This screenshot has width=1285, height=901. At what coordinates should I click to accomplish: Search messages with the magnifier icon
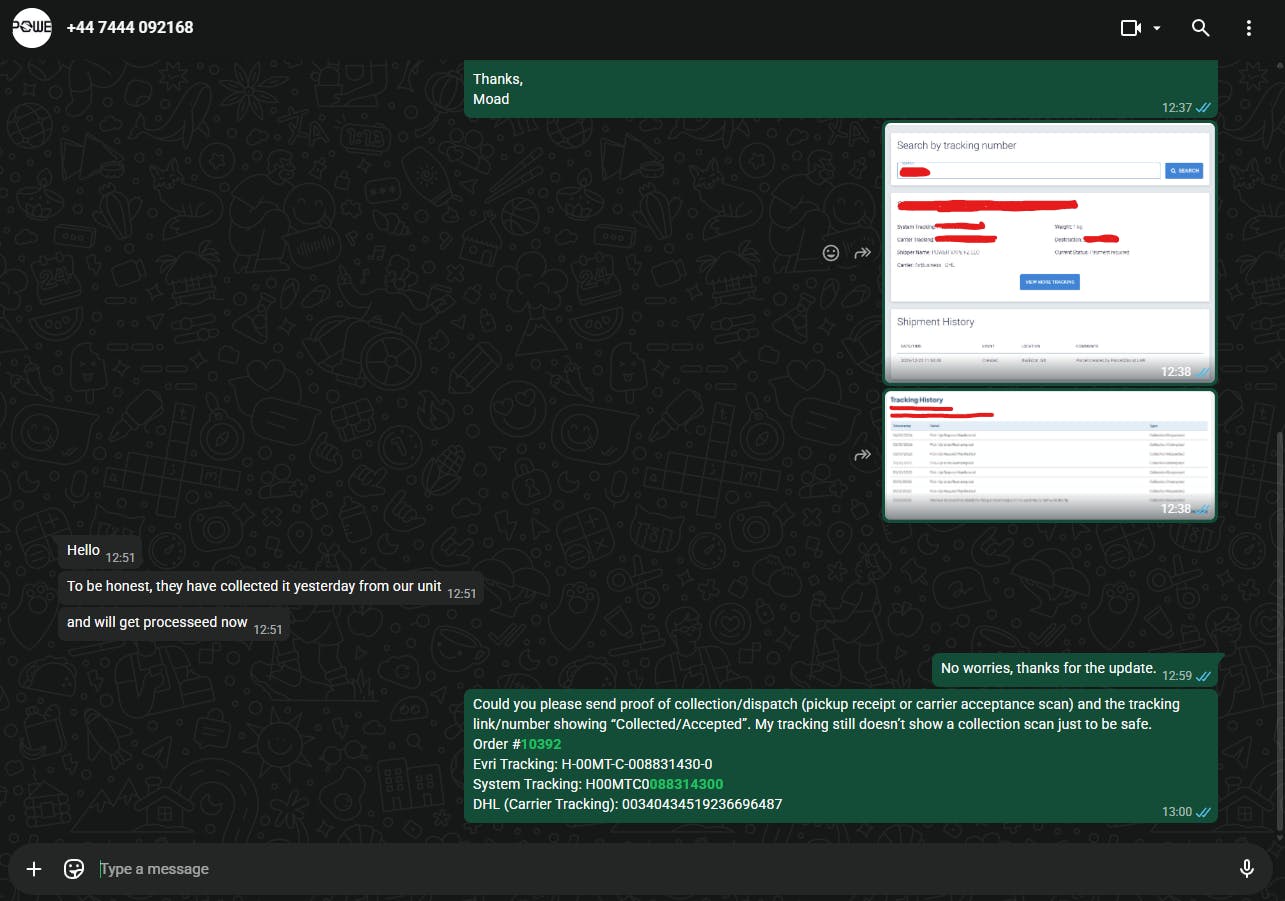1201,28
